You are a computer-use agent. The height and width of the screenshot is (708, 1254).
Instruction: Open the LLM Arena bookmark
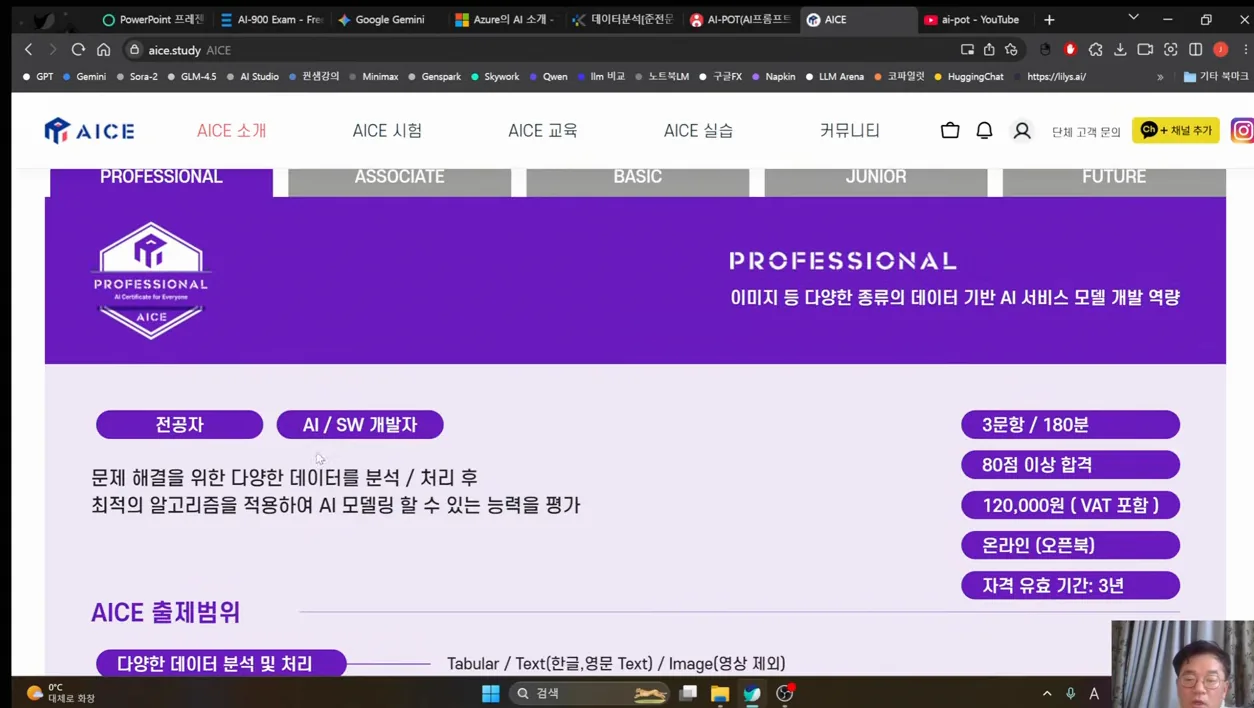pyautogui.click(x=834, y=76)
